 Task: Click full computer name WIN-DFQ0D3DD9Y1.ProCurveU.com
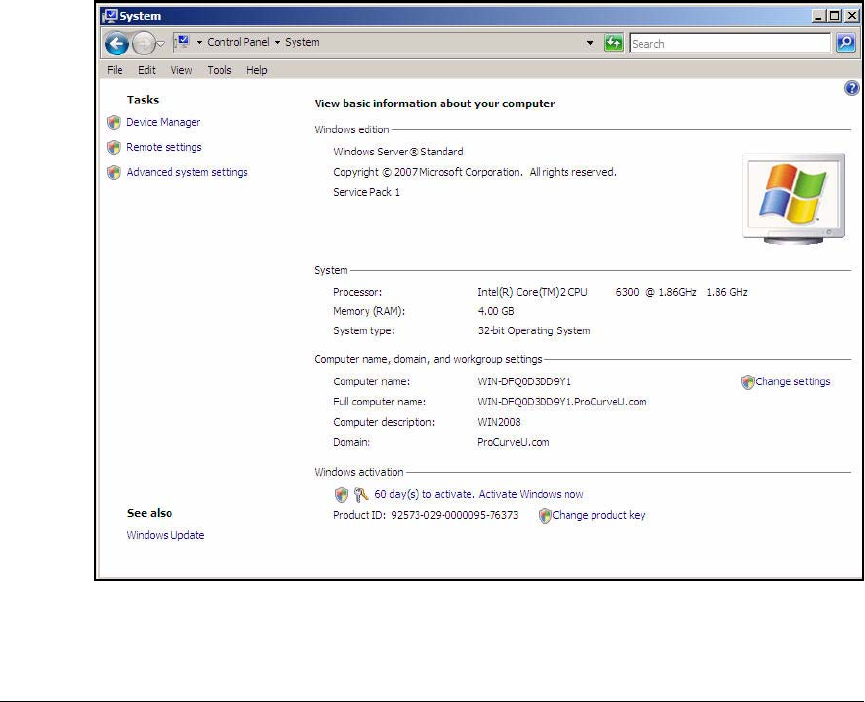562,402
